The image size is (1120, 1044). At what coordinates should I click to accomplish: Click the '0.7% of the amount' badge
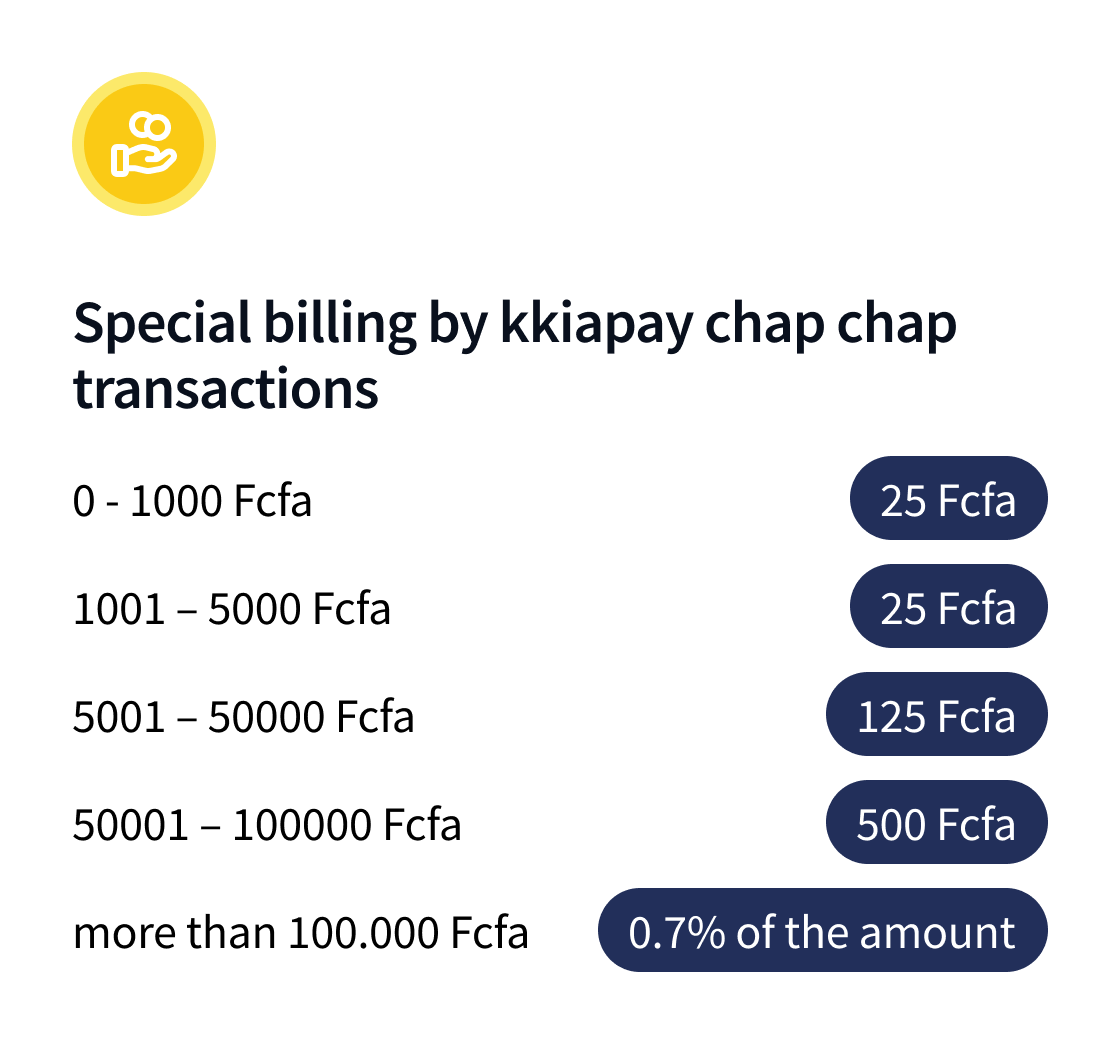coord(822,931)
